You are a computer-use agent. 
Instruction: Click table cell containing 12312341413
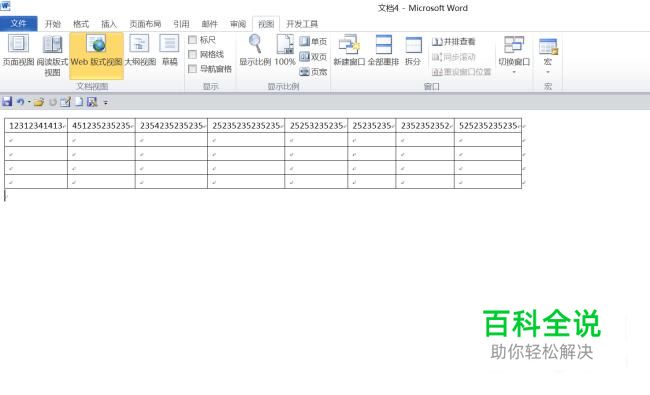click(36, 126)
